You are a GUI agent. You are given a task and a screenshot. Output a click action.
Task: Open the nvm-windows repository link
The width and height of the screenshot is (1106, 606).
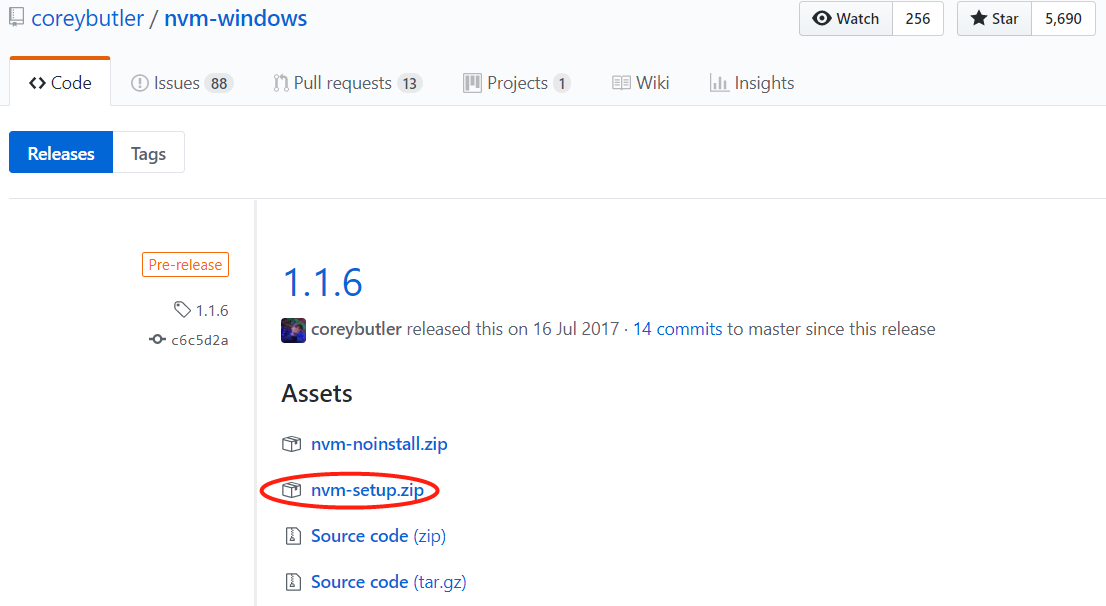point(236,18)
